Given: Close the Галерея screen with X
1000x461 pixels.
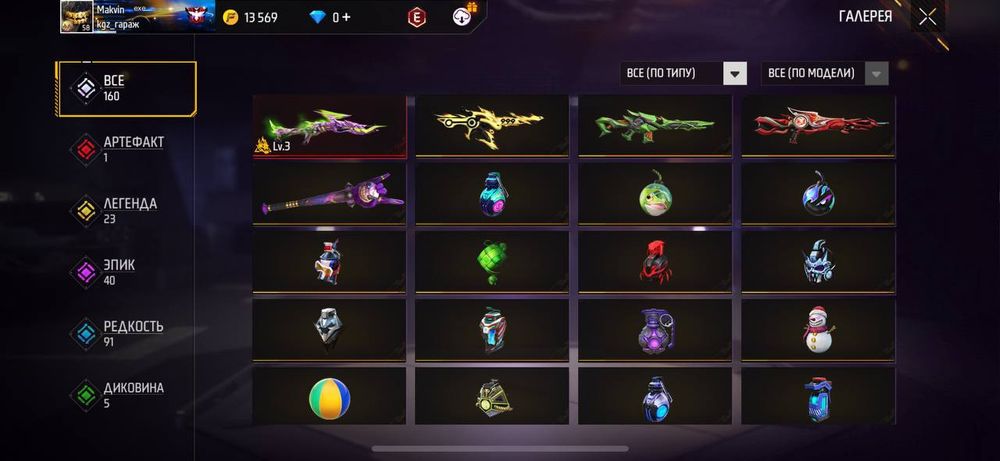Looking at the screenshot, I should coord(928,17).
